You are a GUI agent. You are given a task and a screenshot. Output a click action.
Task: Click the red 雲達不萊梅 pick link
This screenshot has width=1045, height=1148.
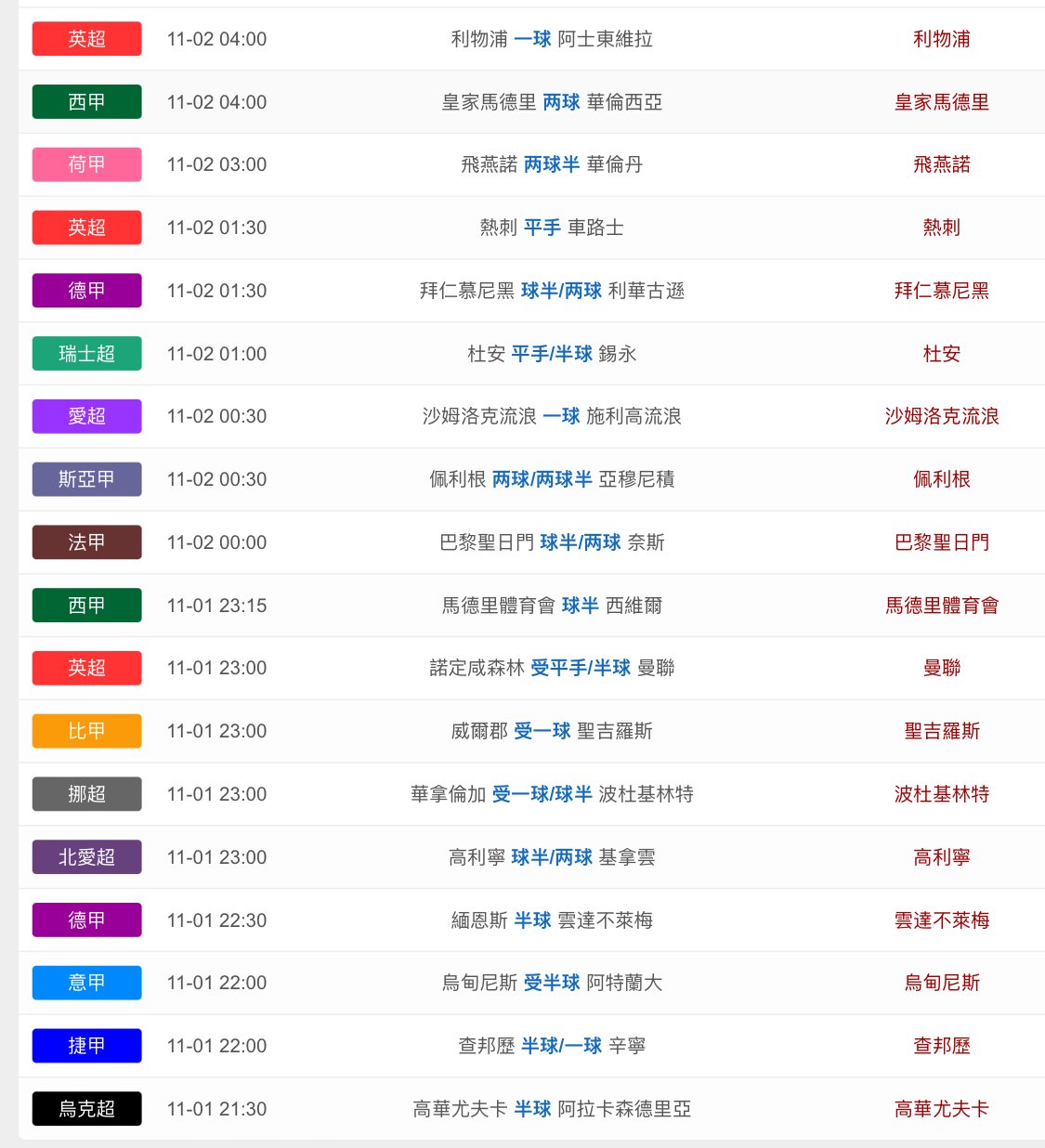click(941, 920)
